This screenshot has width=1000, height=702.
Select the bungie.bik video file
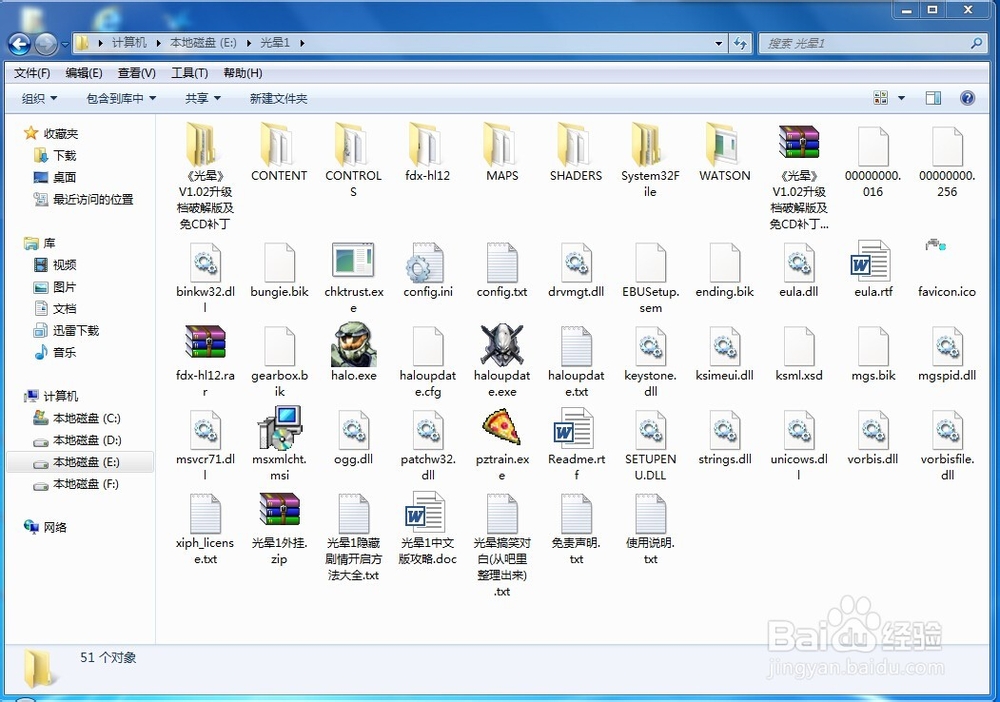[279, 263]
